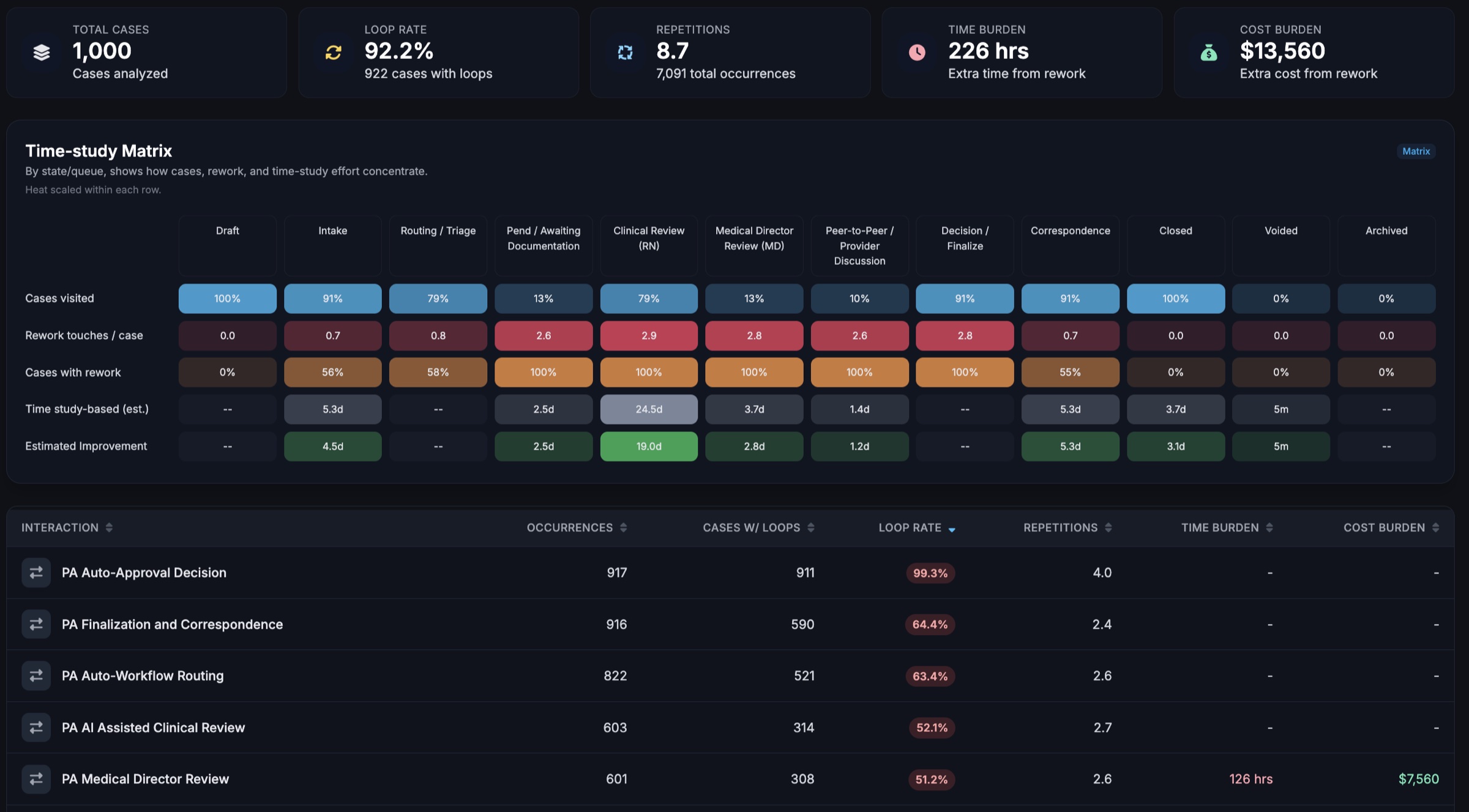Open PA Medical Director Review interaction

(145, 779)
